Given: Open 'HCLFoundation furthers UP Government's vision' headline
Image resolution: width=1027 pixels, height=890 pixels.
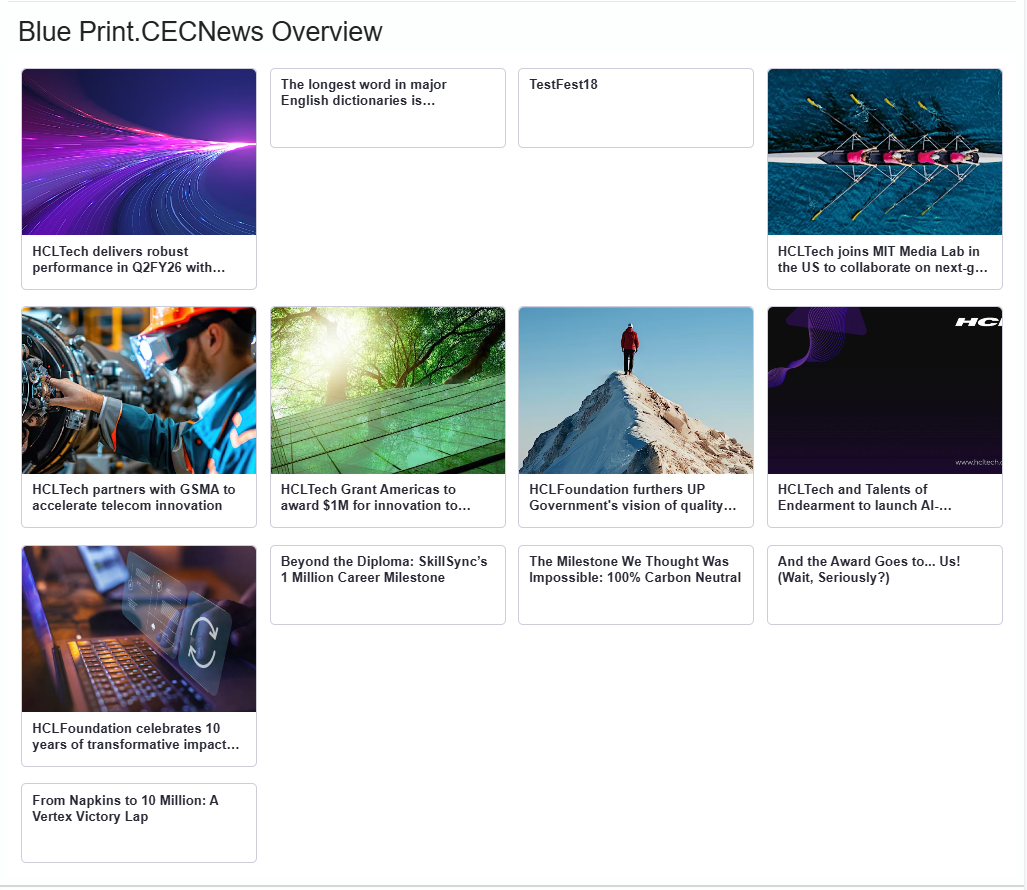Looking at the screenshot, I should (633, 498).
